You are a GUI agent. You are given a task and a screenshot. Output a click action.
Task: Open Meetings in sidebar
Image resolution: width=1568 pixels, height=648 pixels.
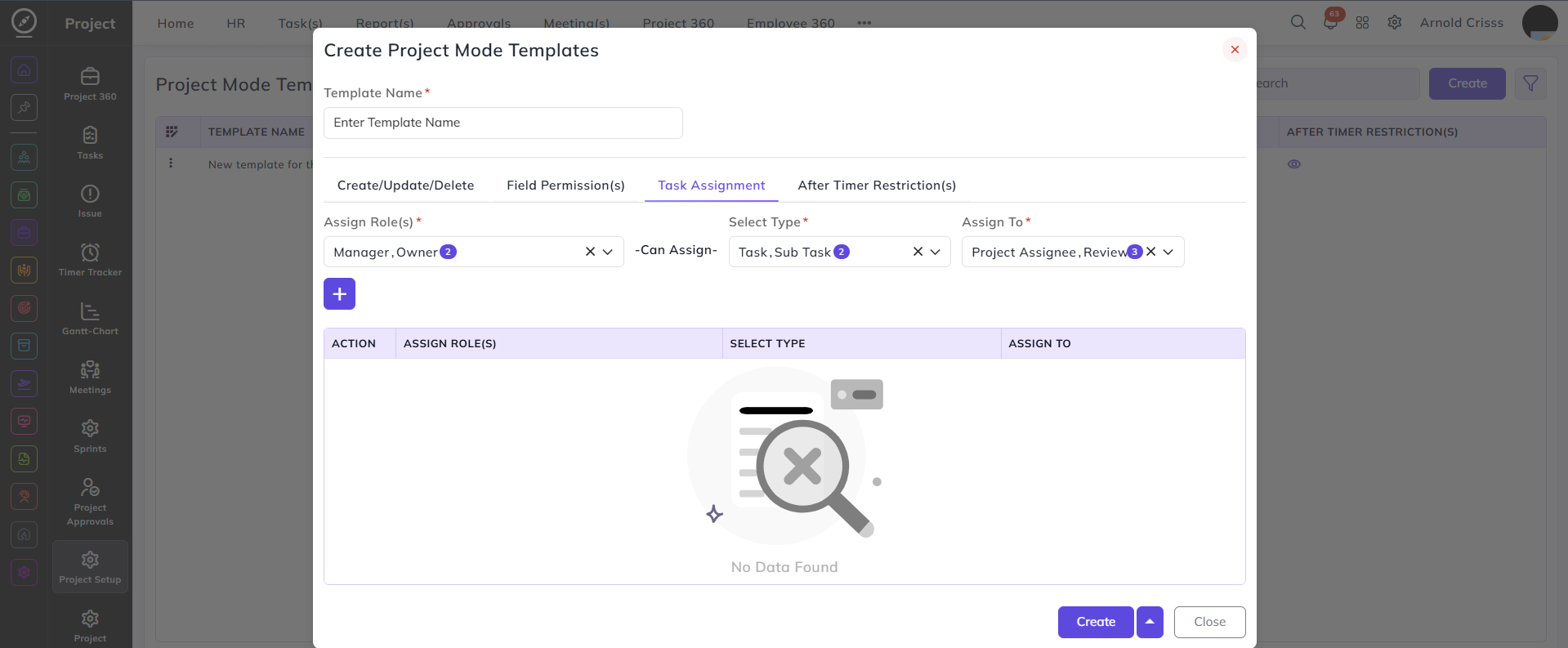point(90,378)
